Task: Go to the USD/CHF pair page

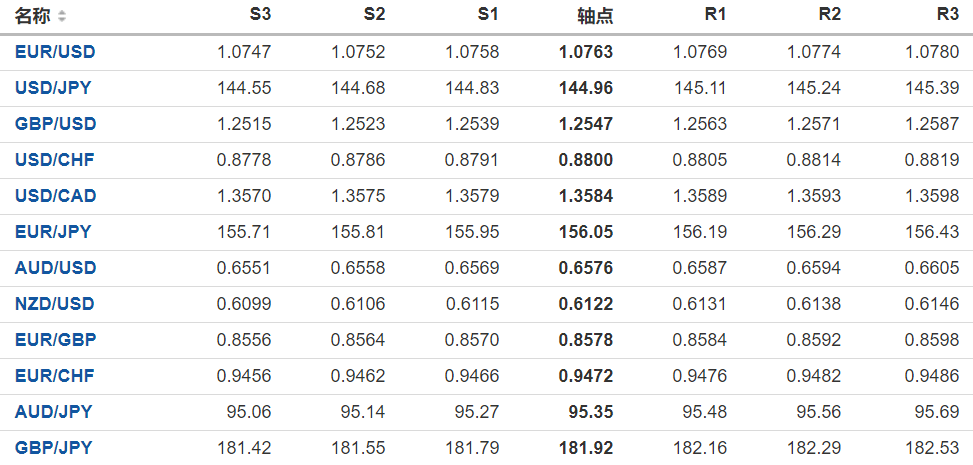Action: tap(55, 160)
